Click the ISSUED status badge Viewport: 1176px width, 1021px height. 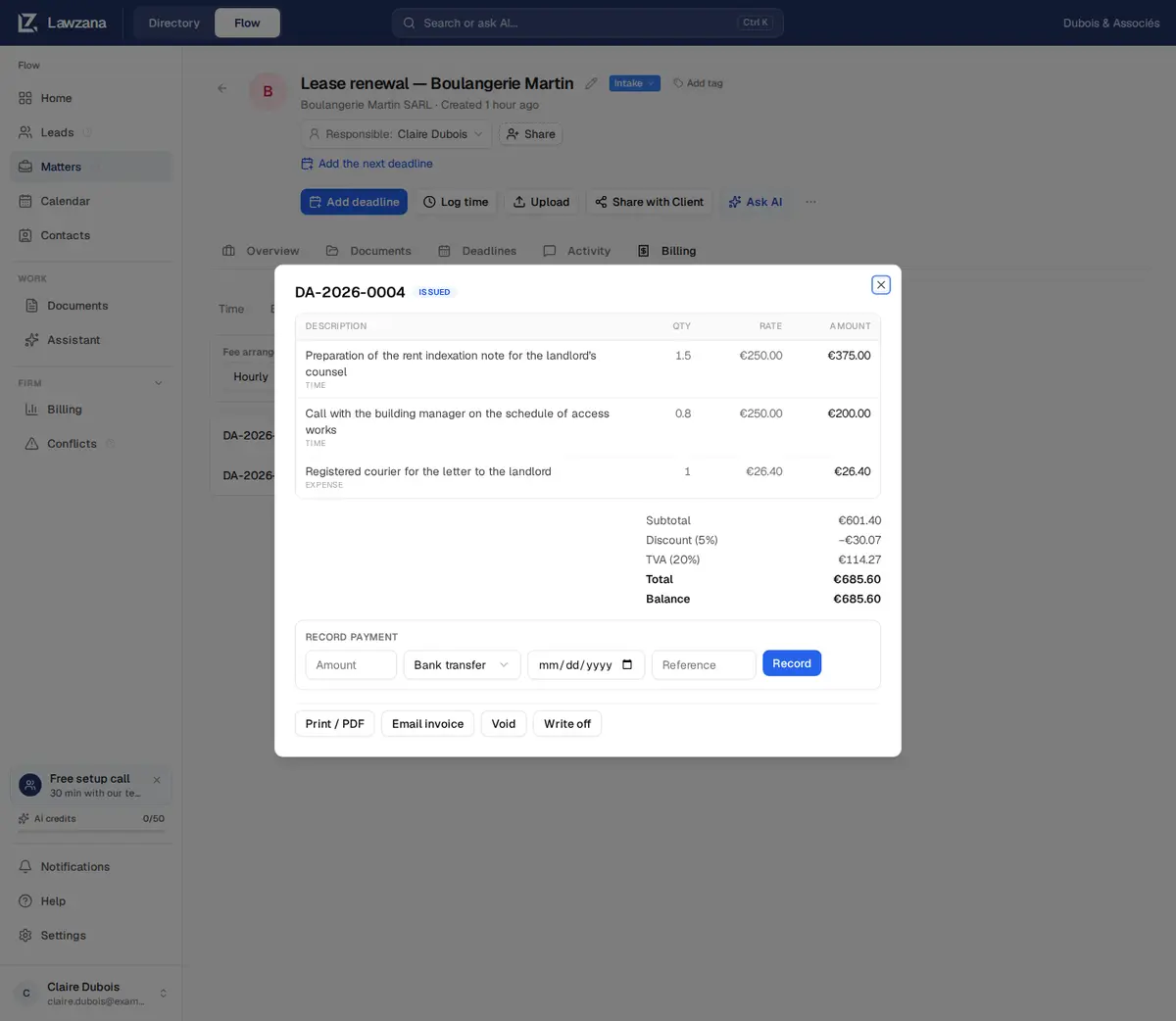point(434,292)
